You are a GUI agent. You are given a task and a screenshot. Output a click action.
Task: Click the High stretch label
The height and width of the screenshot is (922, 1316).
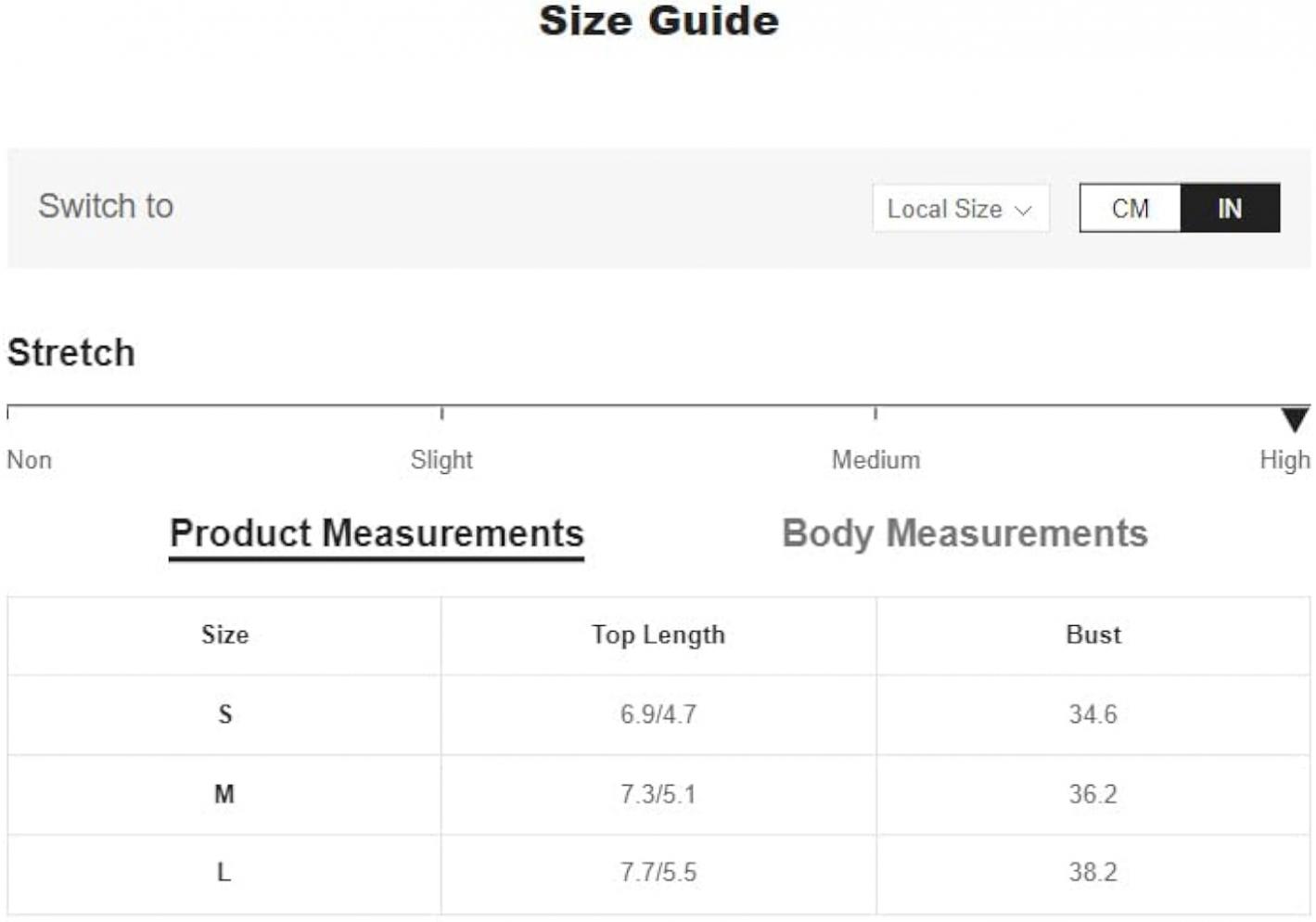tap(1284, 459)
